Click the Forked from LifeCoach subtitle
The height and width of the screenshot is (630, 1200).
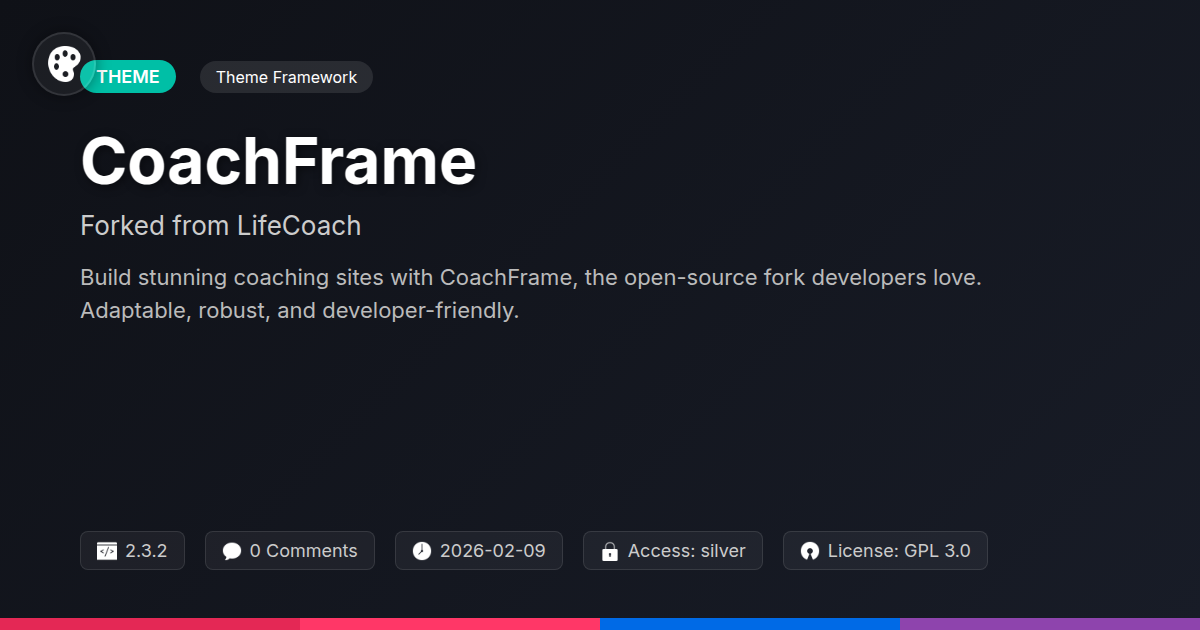220,226
